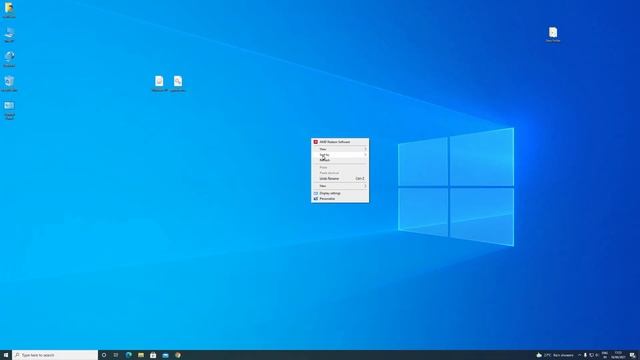Screen dimensions: 640x360
Task: Launch Microsoft Edge from taskbar
Action: pos(129,355)
